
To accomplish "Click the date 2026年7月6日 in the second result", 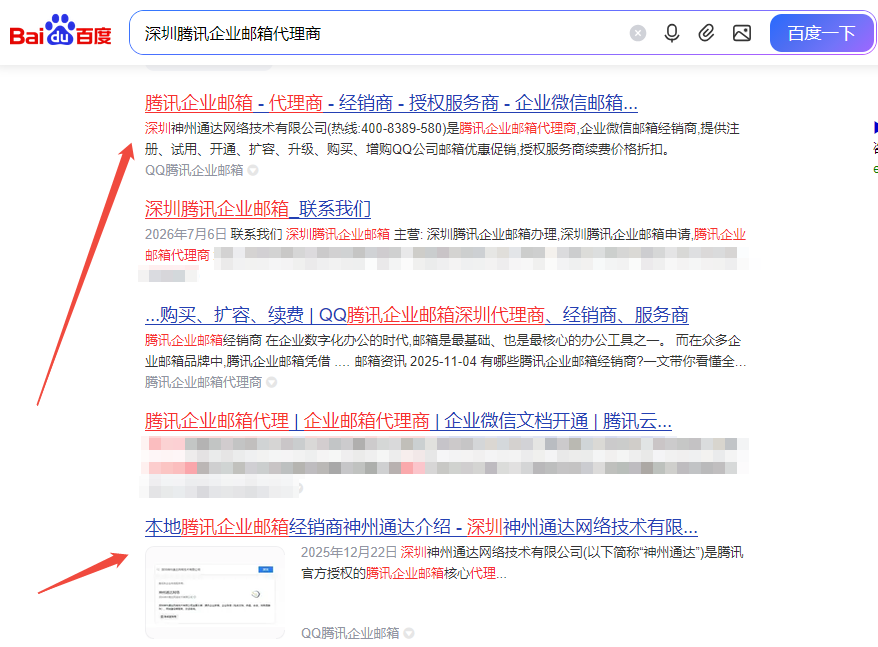I will coord(185,234).
